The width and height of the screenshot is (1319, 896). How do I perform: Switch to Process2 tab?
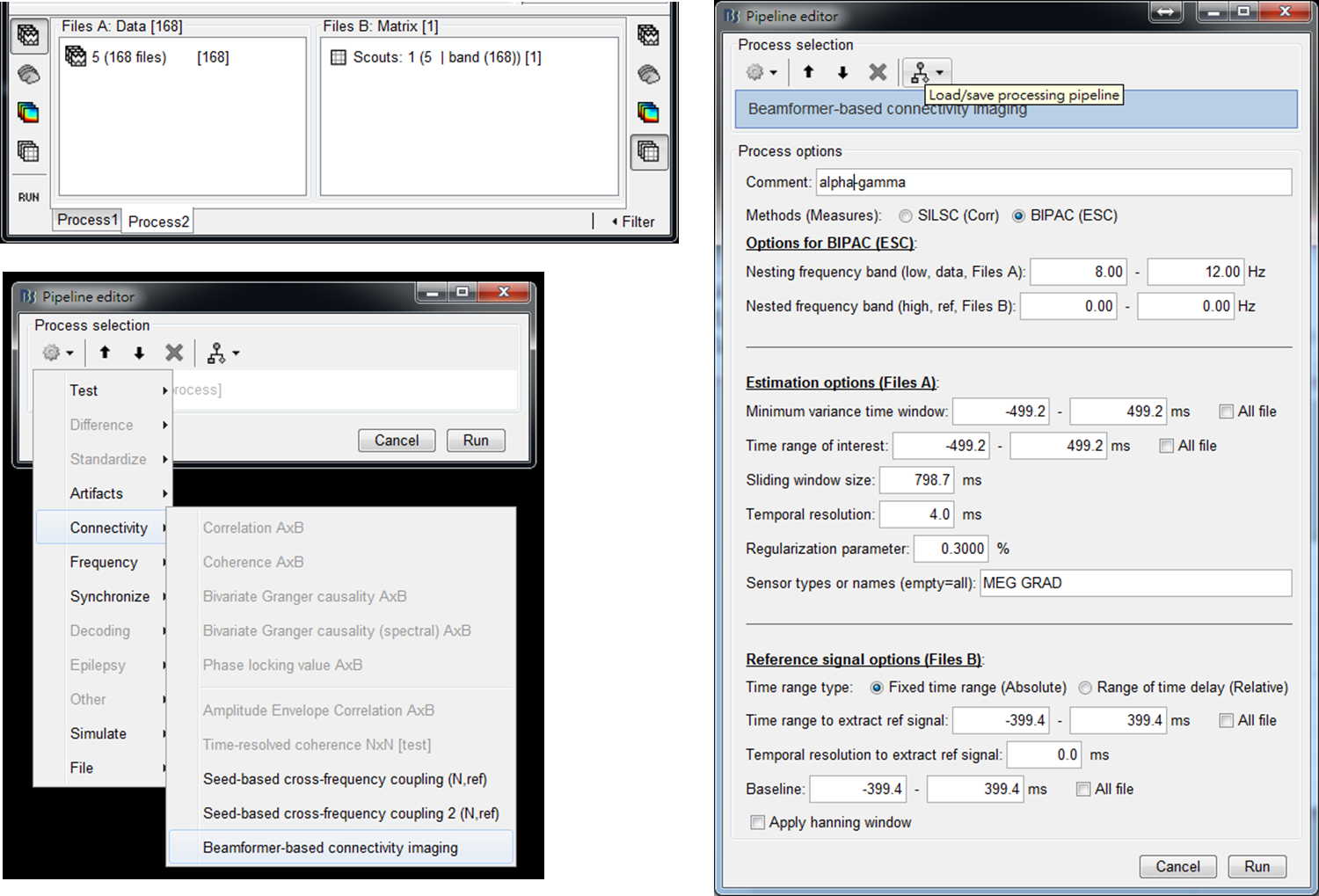(x=158, y=222)
